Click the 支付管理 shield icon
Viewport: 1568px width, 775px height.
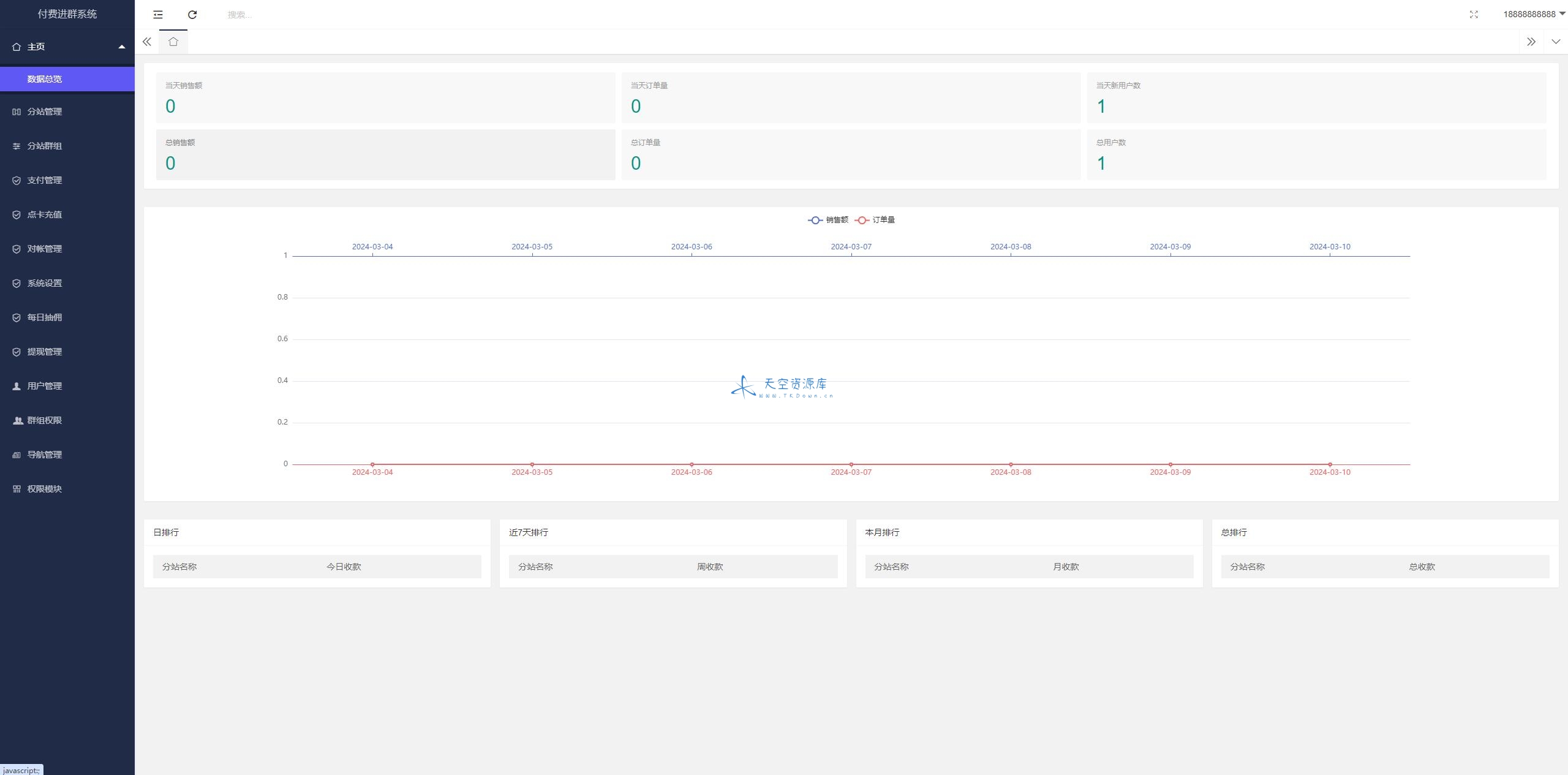point(17,180)
